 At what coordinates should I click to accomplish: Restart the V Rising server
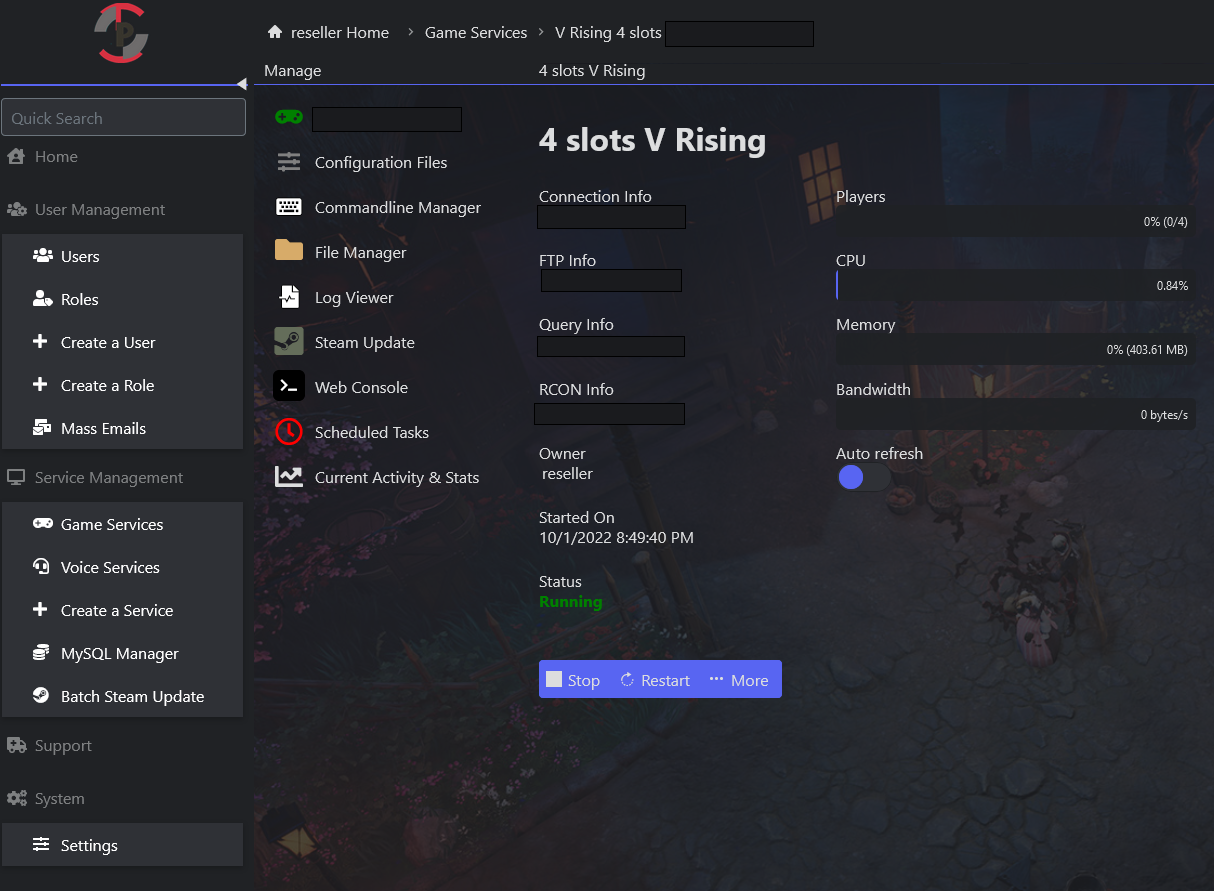[x=655, y=680]
